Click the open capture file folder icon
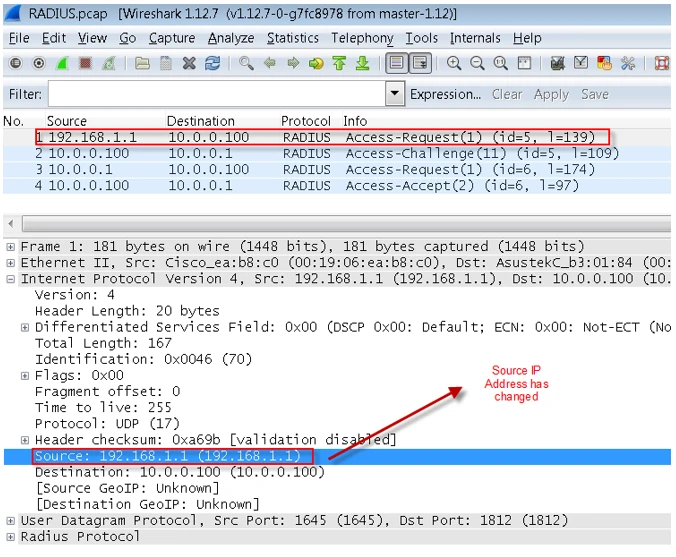The image size is (676, 557). [142, 63]
